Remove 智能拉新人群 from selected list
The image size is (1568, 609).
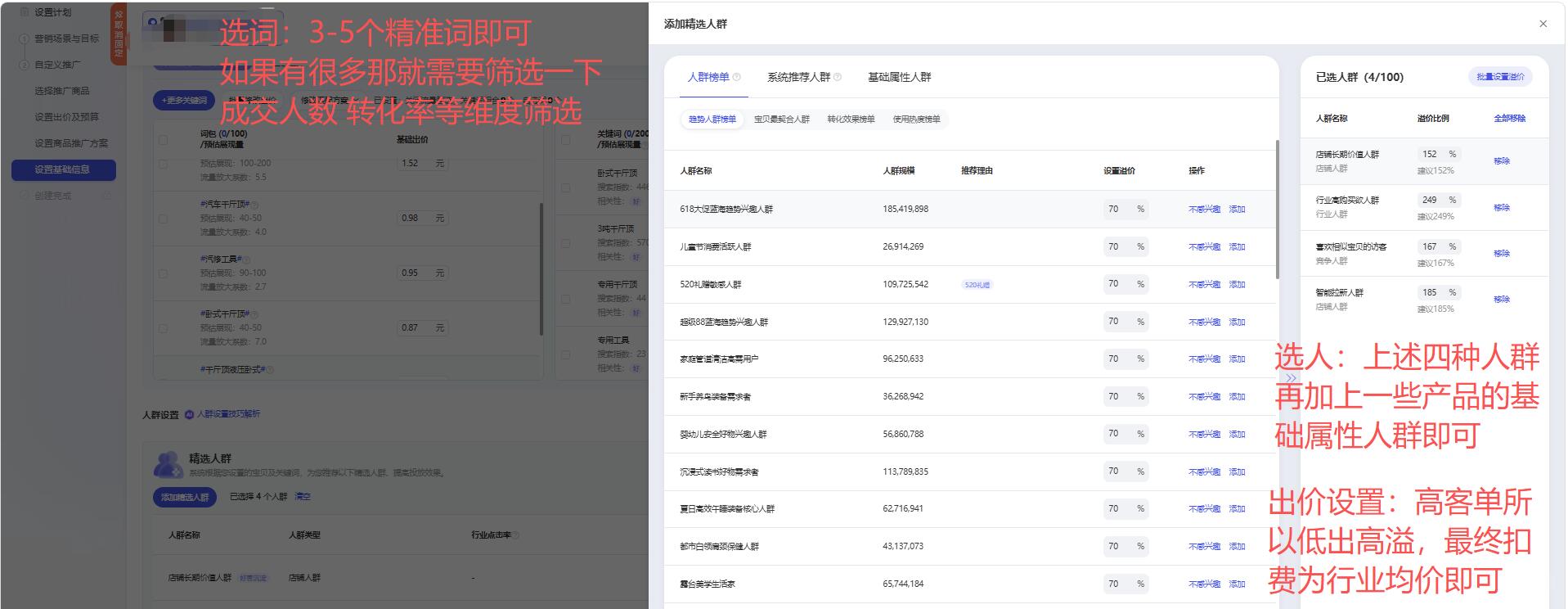[x=1502, y=300]
